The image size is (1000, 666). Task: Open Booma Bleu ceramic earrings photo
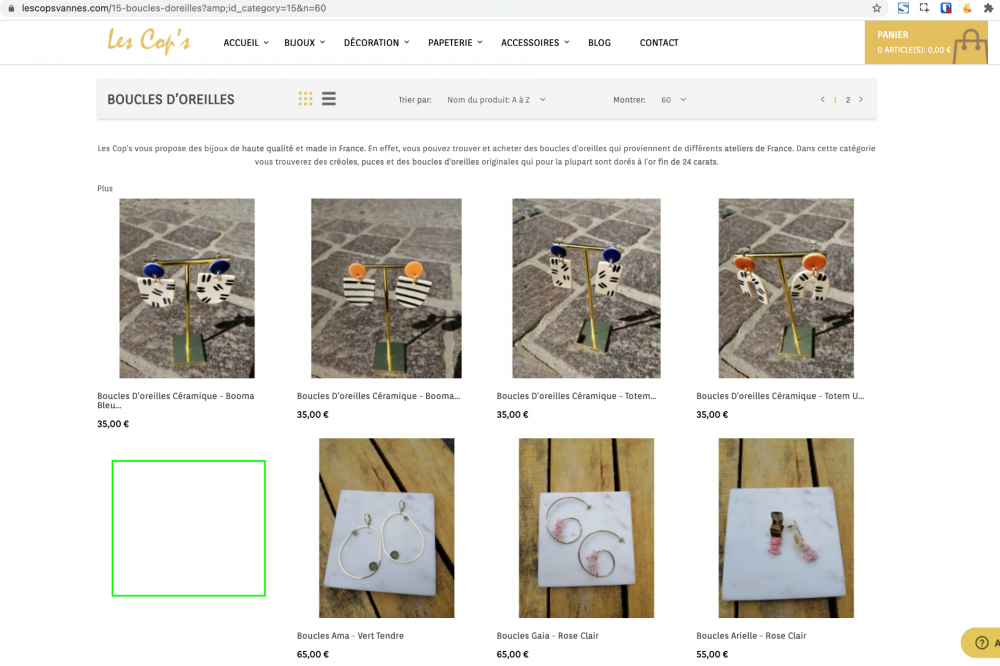187,288
